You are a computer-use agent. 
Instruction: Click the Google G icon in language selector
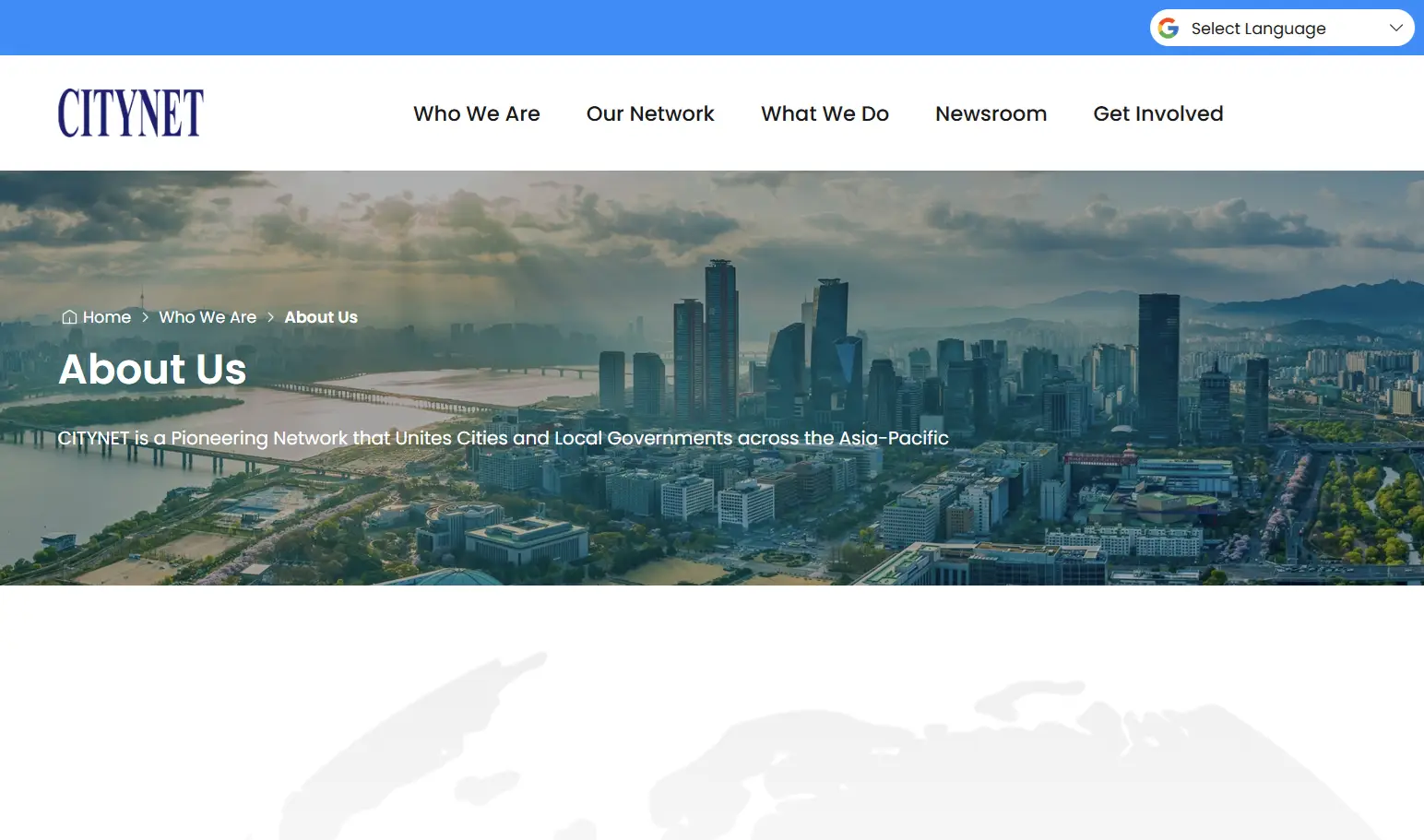[1169, 28]
